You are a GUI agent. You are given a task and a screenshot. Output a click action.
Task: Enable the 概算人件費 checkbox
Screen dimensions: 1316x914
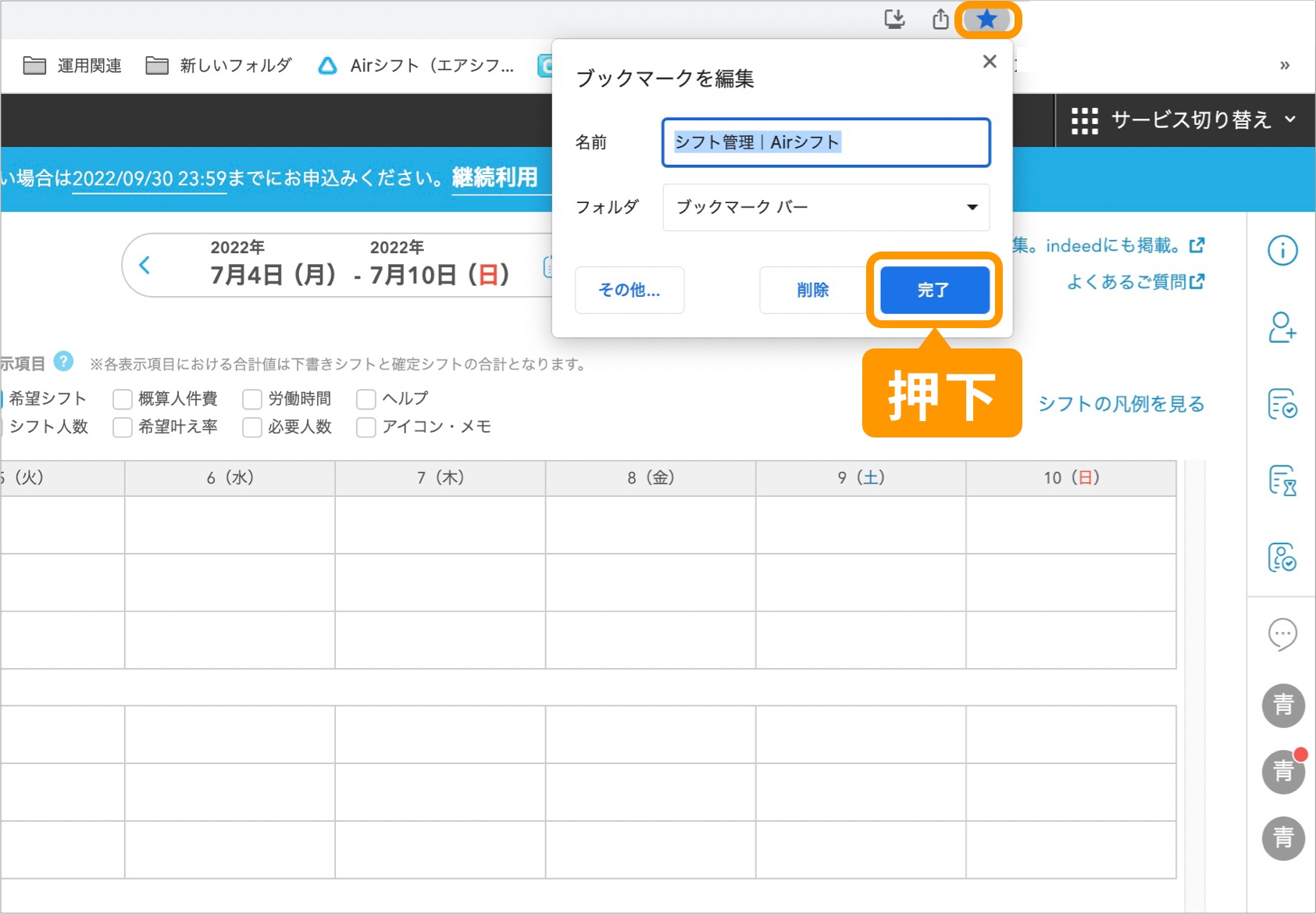tap(122, 398)
